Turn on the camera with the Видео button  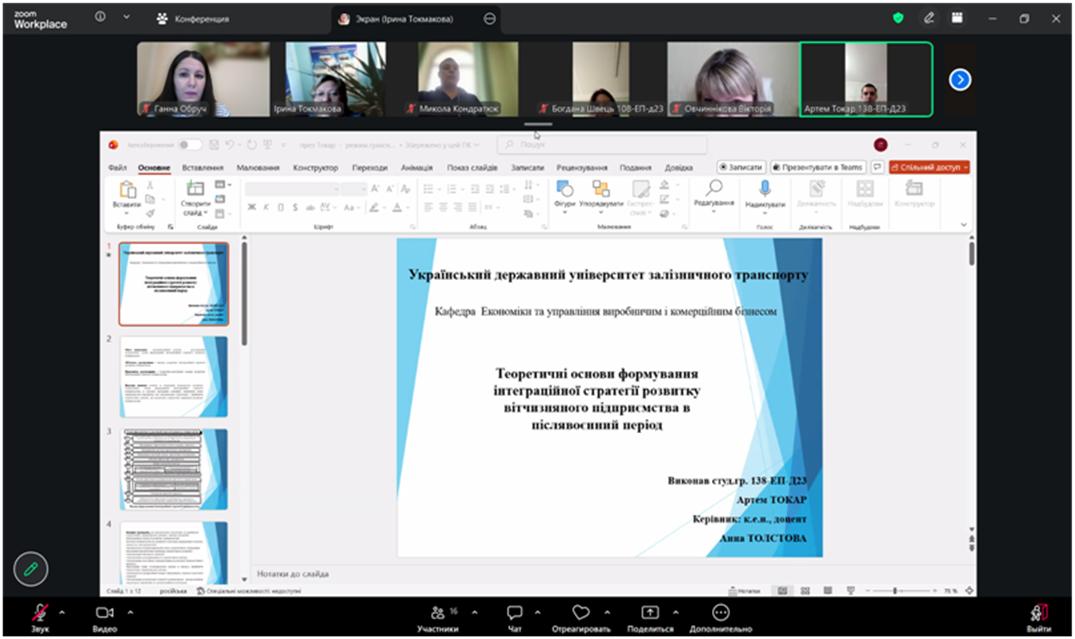pyautogui.click(x=104, y=612)
